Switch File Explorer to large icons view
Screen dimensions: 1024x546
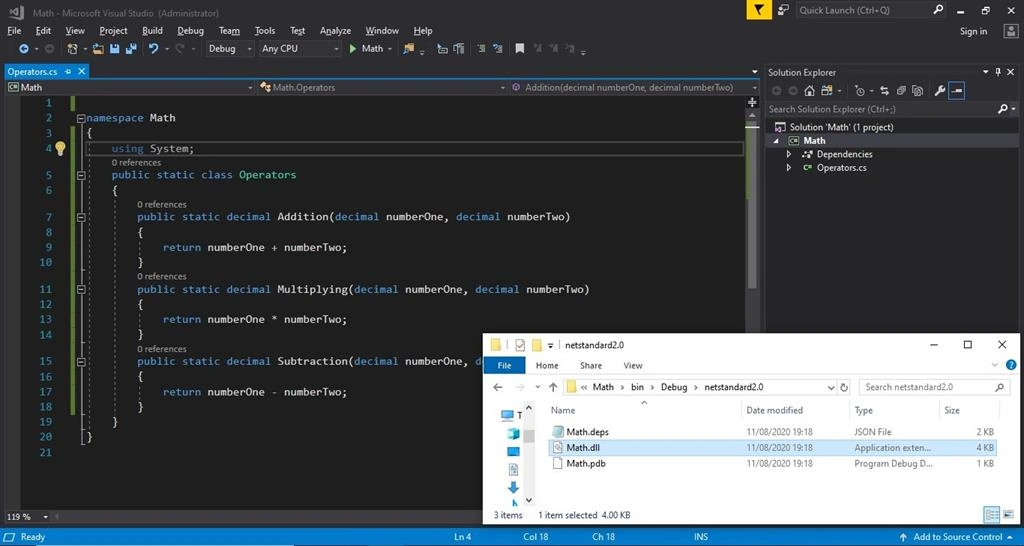[1008, 515]
